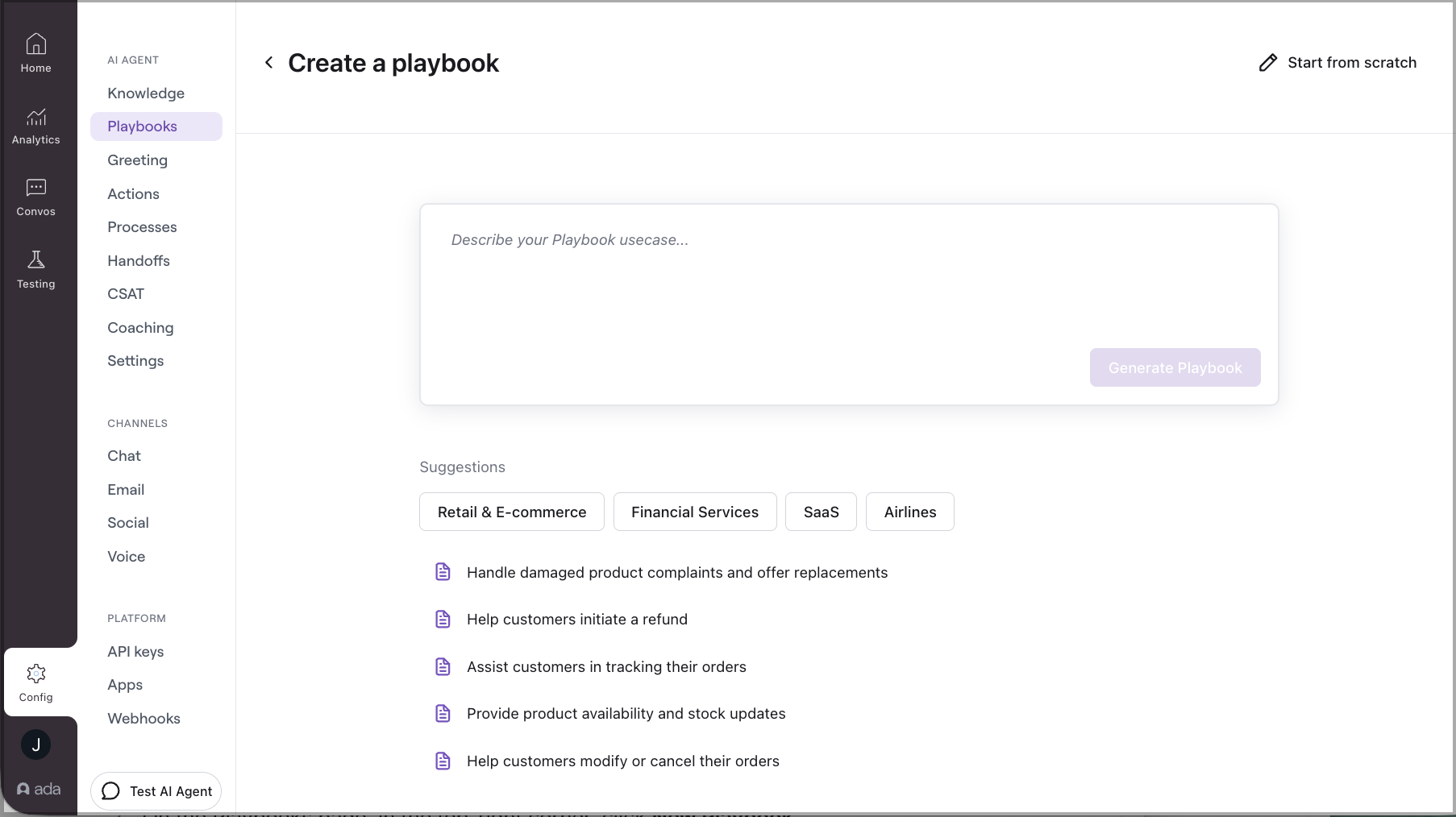Open Test AI Agent
Image resolution: width=1456 pixels, height=817 pixels.
(156, 790)
